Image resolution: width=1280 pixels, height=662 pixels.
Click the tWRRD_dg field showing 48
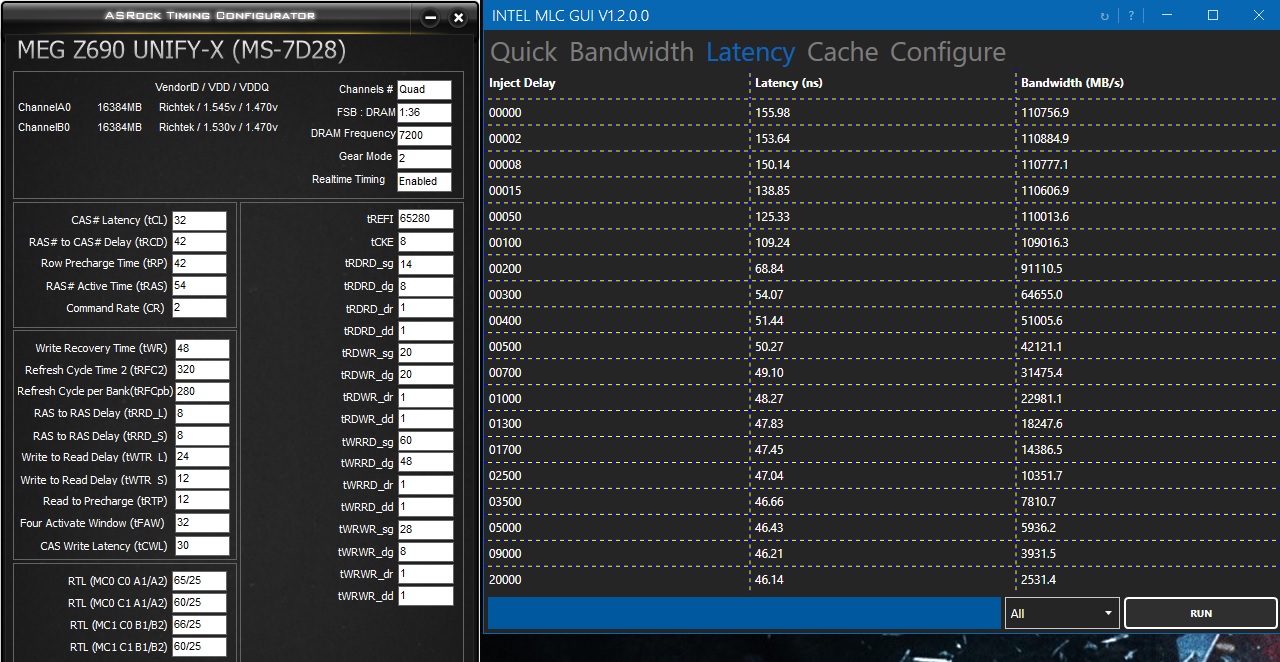click(425, 463)
